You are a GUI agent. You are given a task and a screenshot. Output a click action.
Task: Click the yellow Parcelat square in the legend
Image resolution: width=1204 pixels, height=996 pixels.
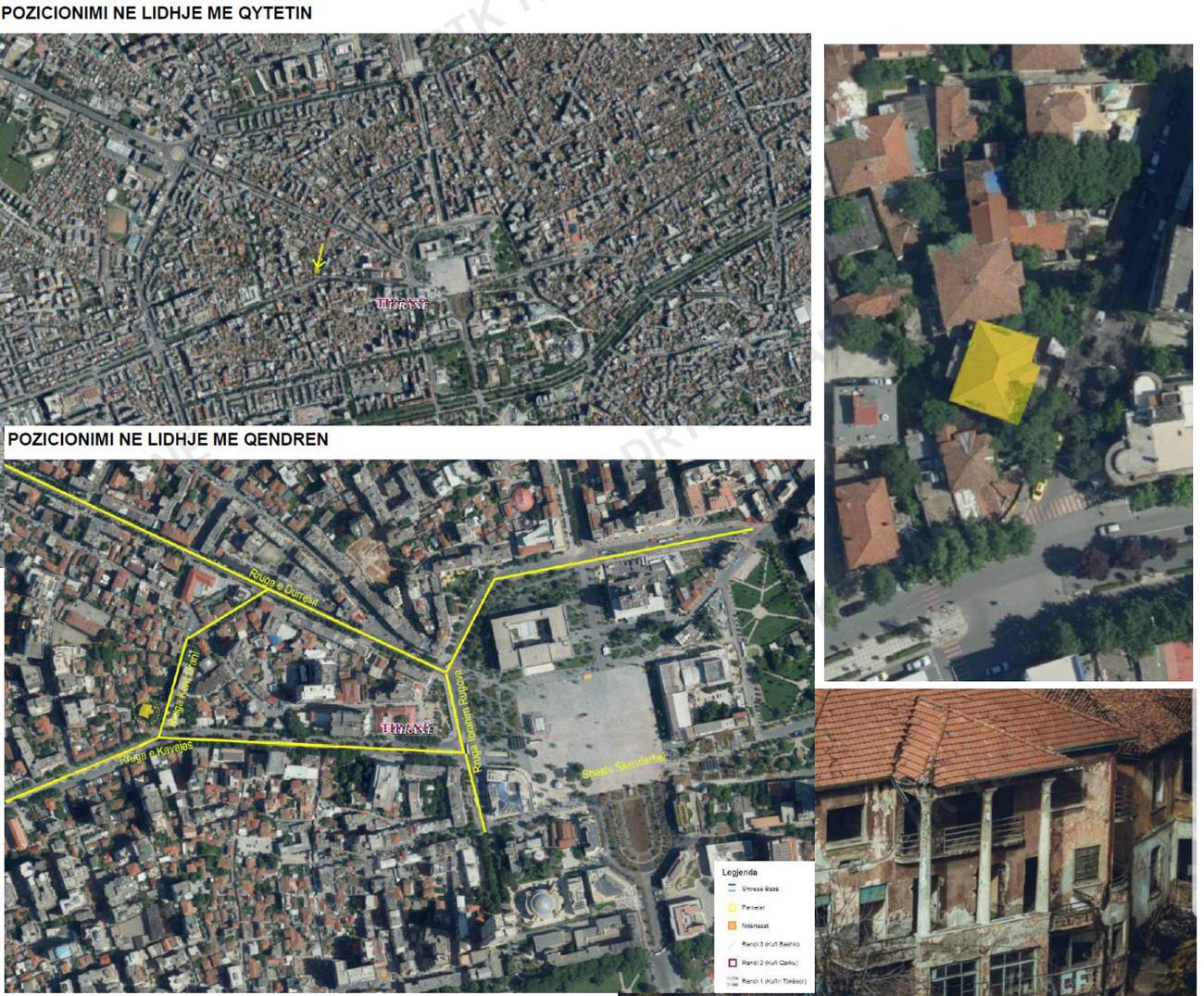pos(733,907)
